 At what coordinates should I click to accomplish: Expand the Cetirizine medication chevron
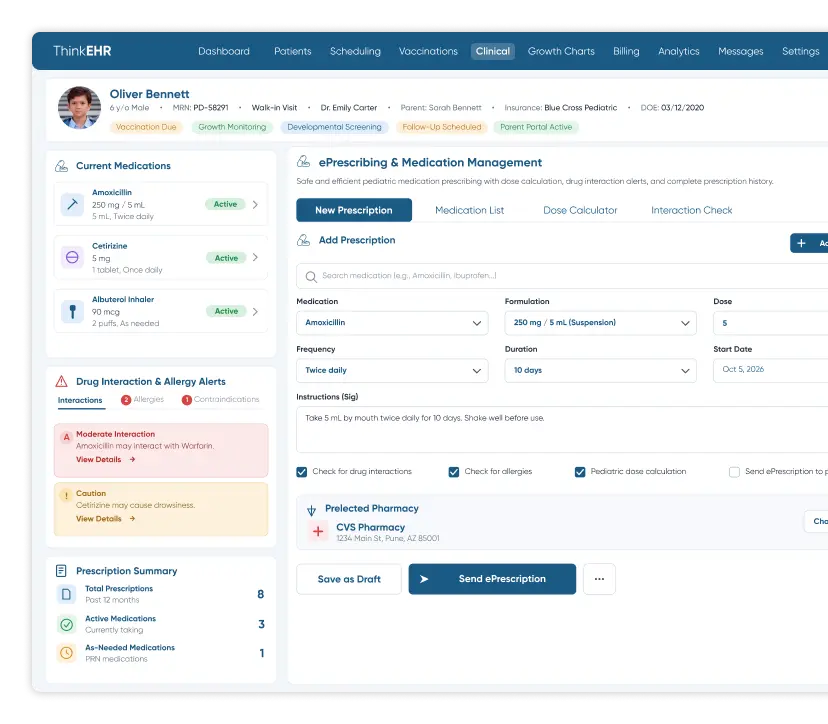pos(255,258)
